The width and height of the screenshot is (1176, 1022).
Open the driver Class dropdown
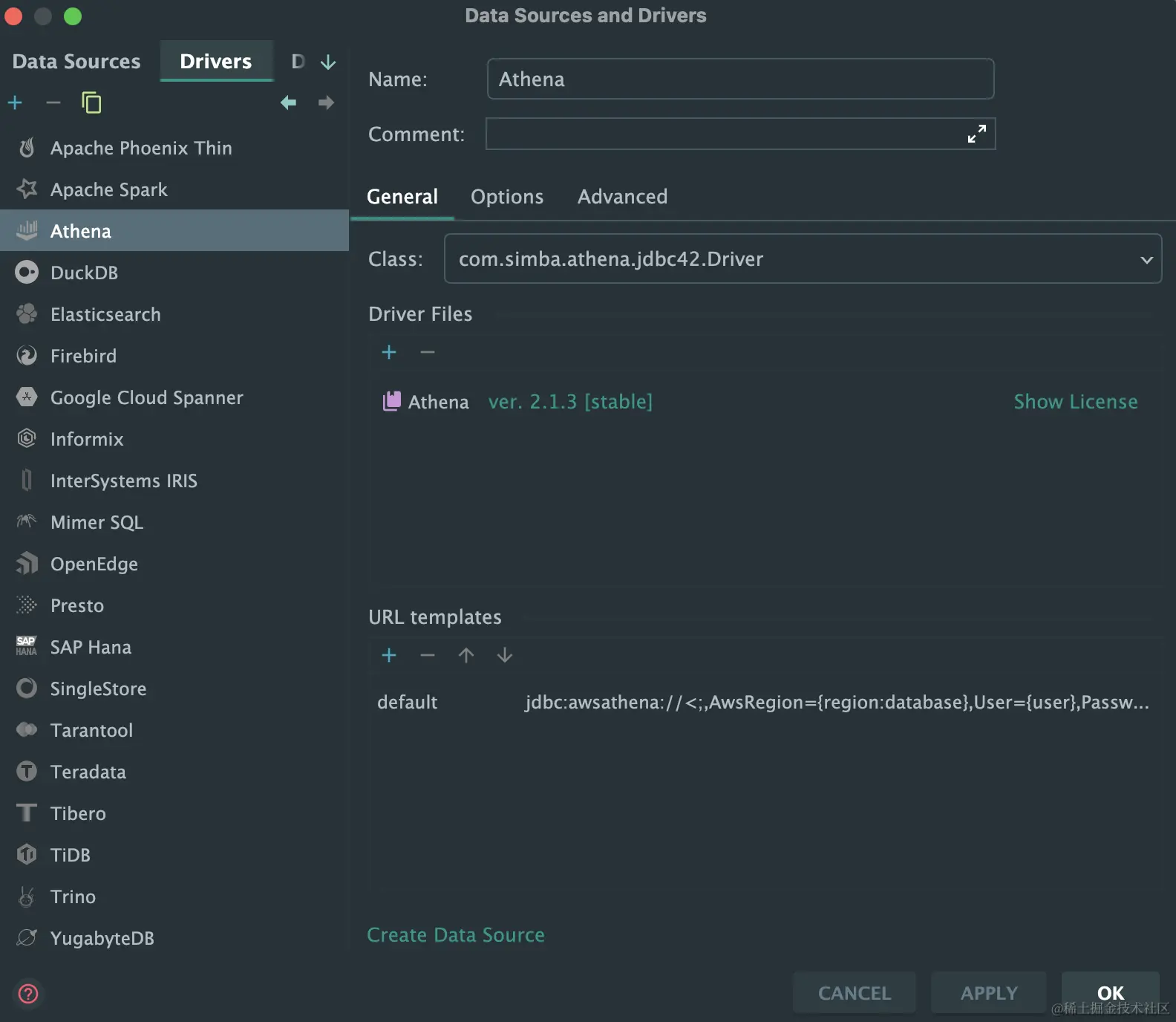coord(1146,259)
